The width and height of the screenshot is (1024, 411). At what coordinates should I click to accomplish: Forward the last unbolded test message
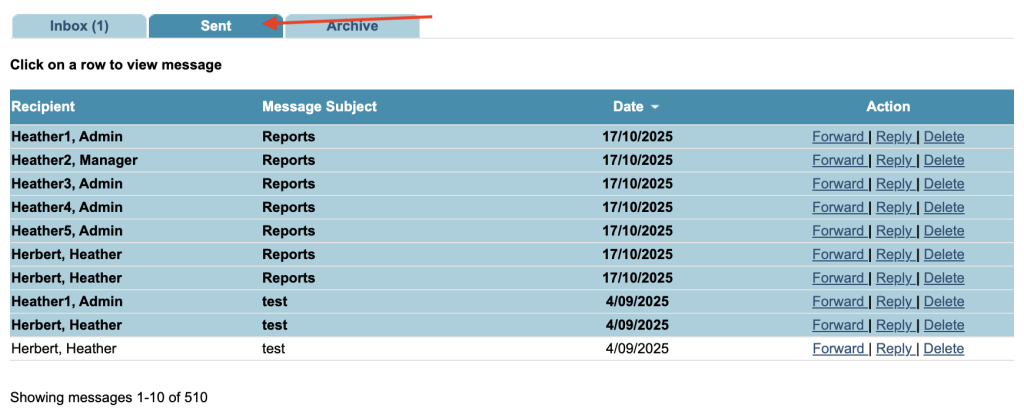tap(838, 349)
